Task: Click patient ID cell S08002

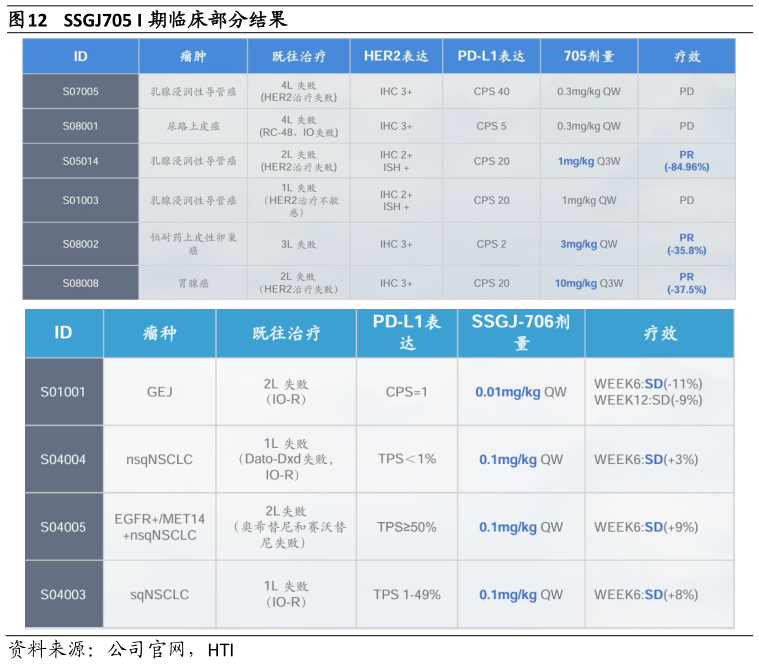Action: 80,244
